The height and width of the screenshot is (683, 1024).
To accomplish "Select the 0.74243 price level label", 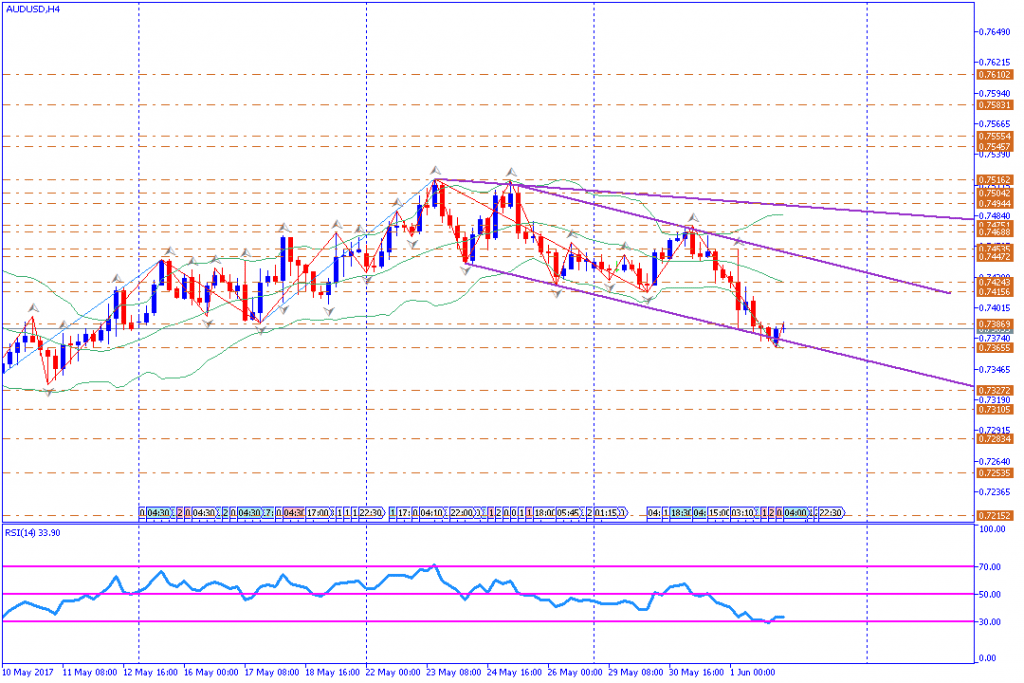I will pyautogui.click(x=995, y=282).
